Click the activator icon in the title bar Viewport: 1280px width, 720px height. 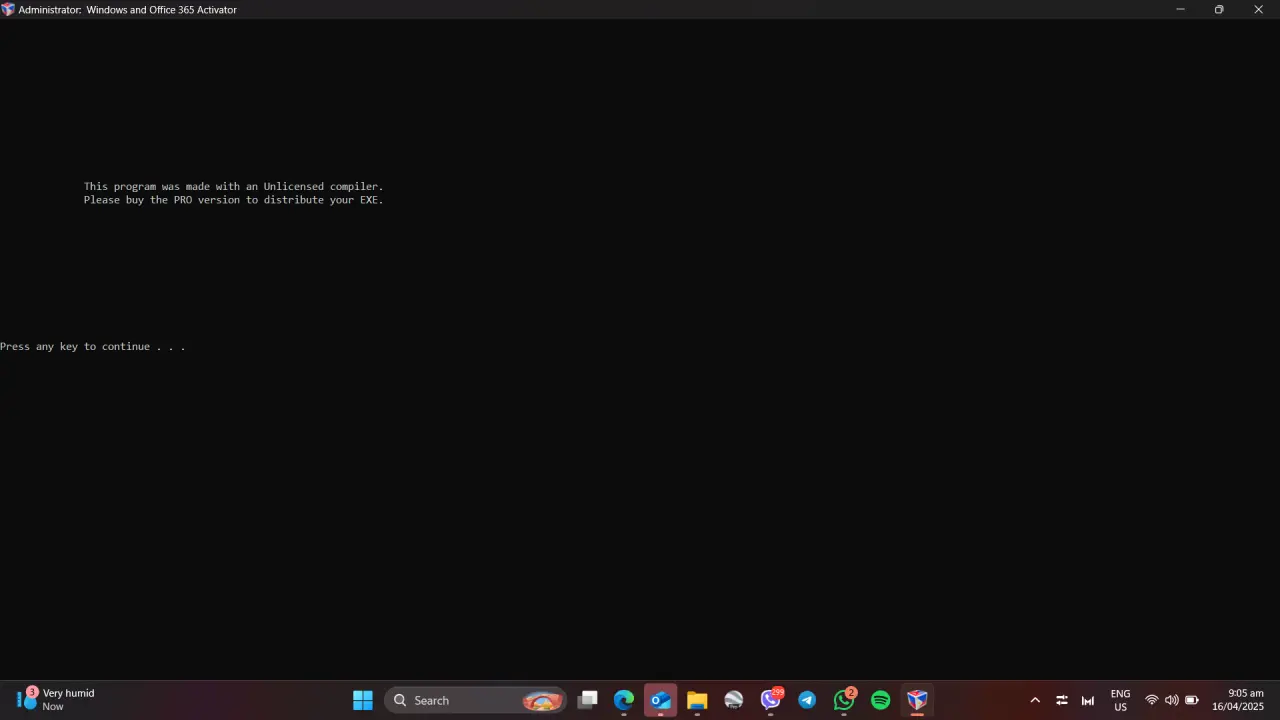pos(8,9)
